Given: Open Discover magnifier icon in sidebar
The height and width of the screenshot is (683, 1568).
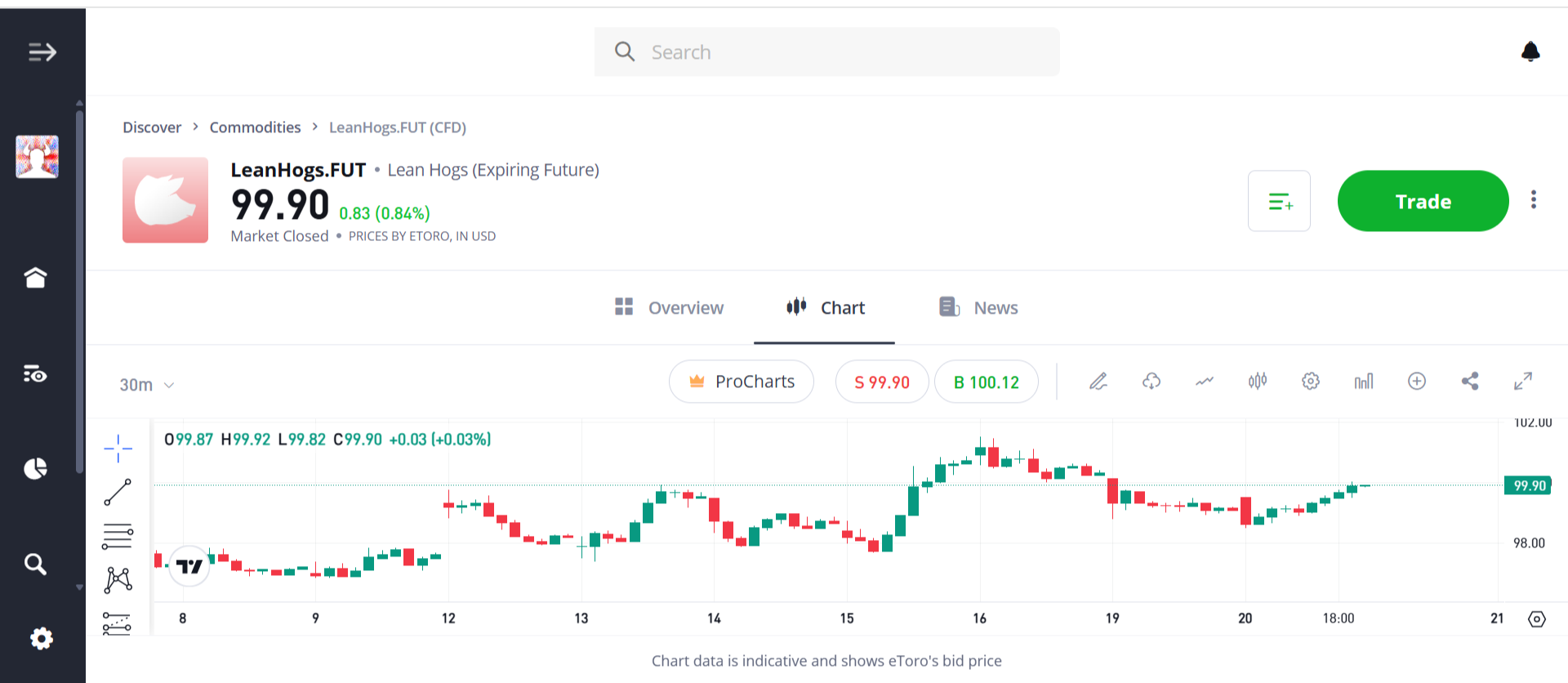Looking at the screenshot, I should [x=35, y=564].
